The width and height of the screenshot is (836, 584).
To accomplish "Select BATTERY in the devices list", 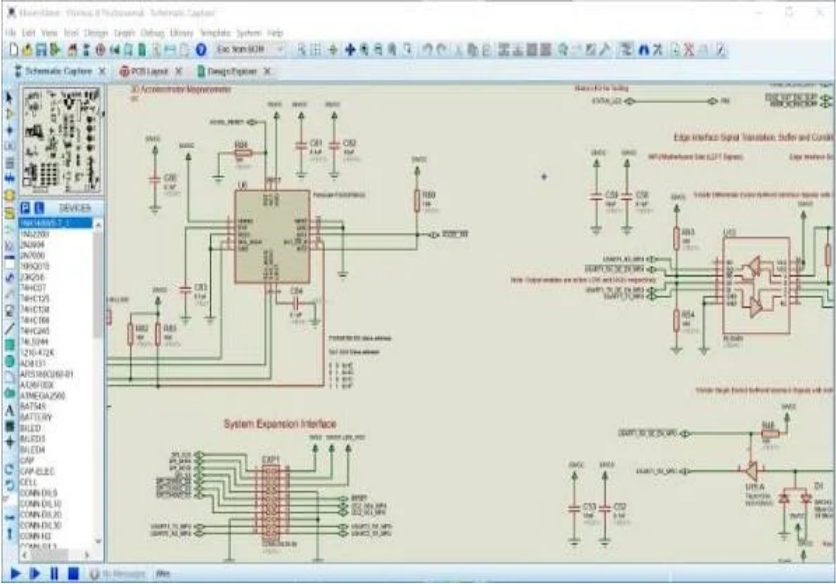I will tap(36, 417).
